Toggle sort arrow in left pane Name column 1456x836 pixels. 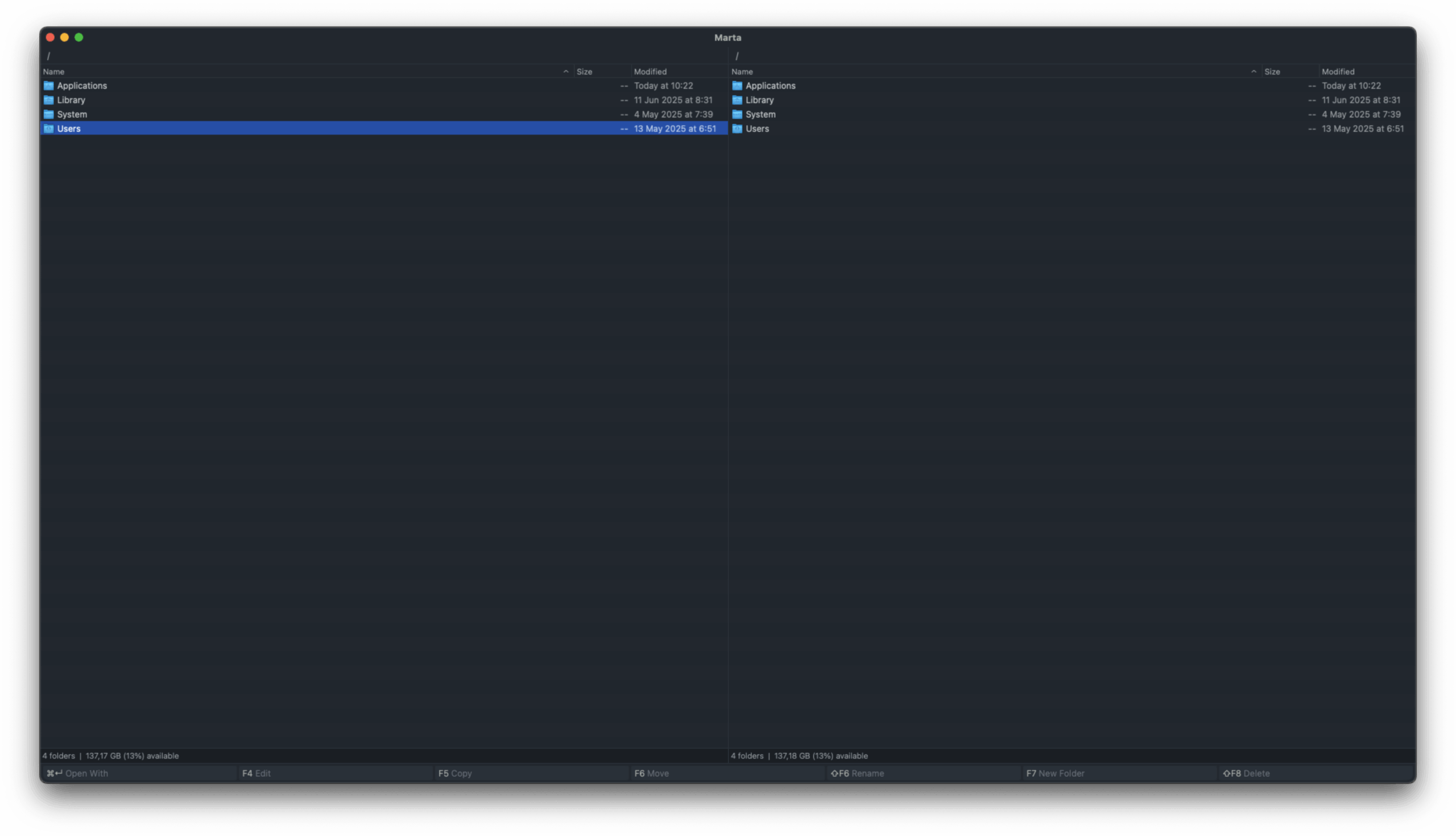tap(565, 72)
